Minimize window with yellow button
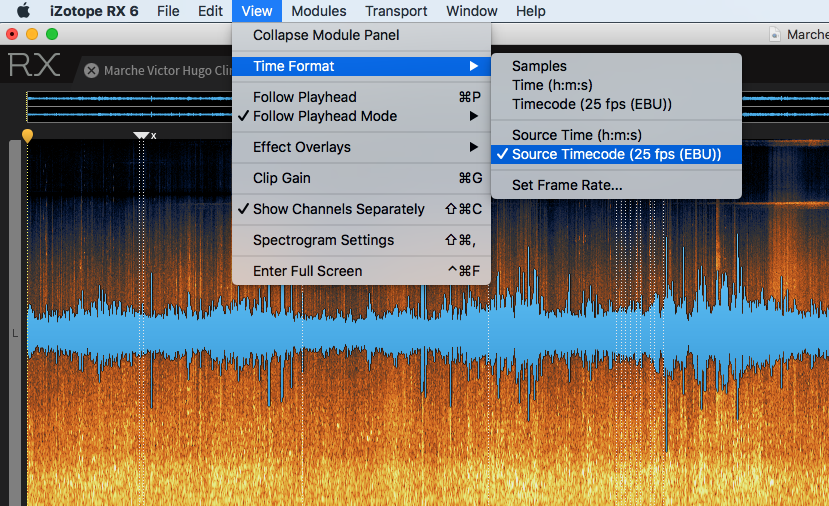829x506 pixels. click(x=32, y=34)
